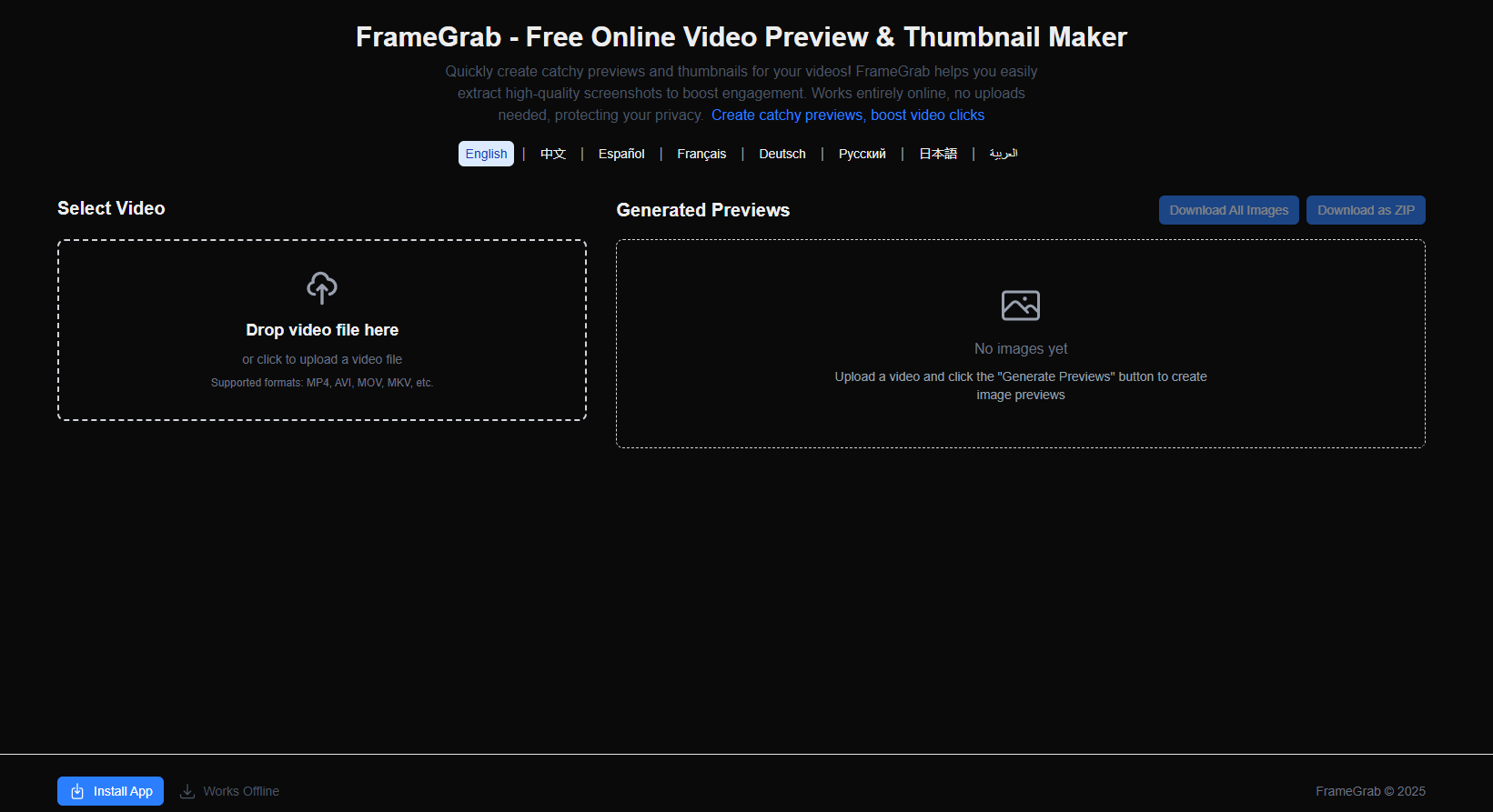Viewport: 1493px width, 812px height.
Task: Select English language
Action: (486, 154)
